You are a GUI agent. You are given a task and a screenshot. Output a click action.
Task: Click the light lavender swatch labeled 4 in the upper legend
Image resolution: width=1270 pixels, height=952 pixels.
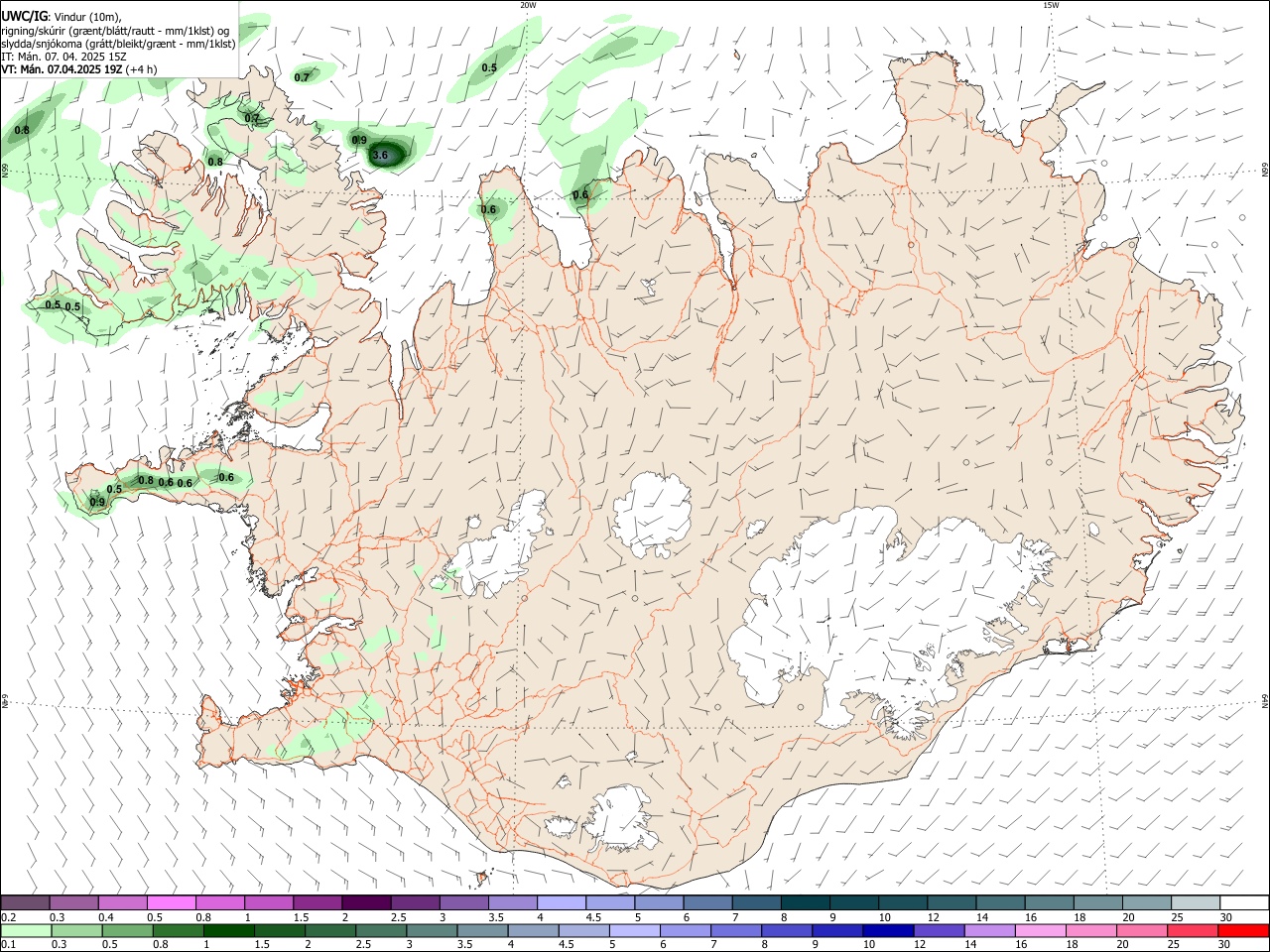pyautogui.click(x=561, y=902)
